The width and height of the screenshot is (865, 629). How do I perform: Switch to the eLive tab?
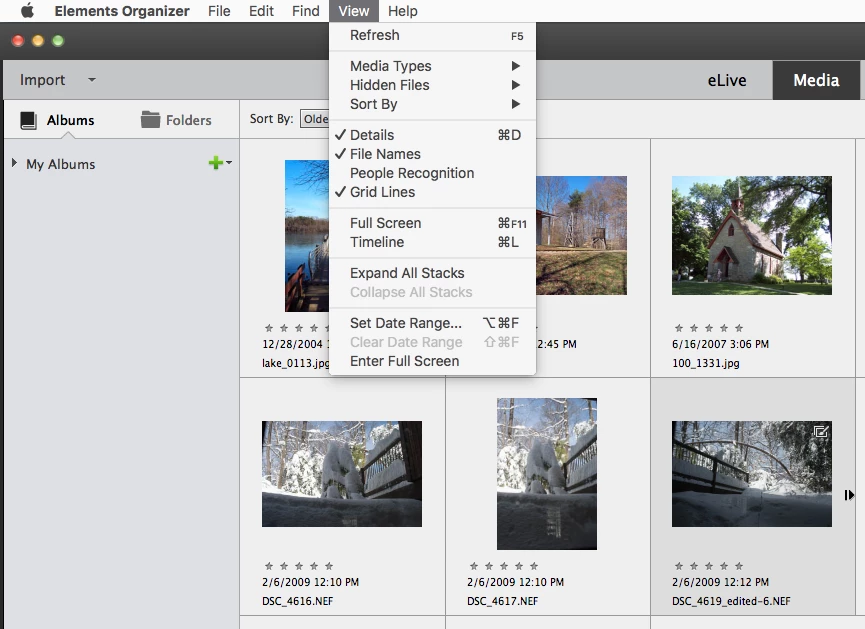[727, 81]
